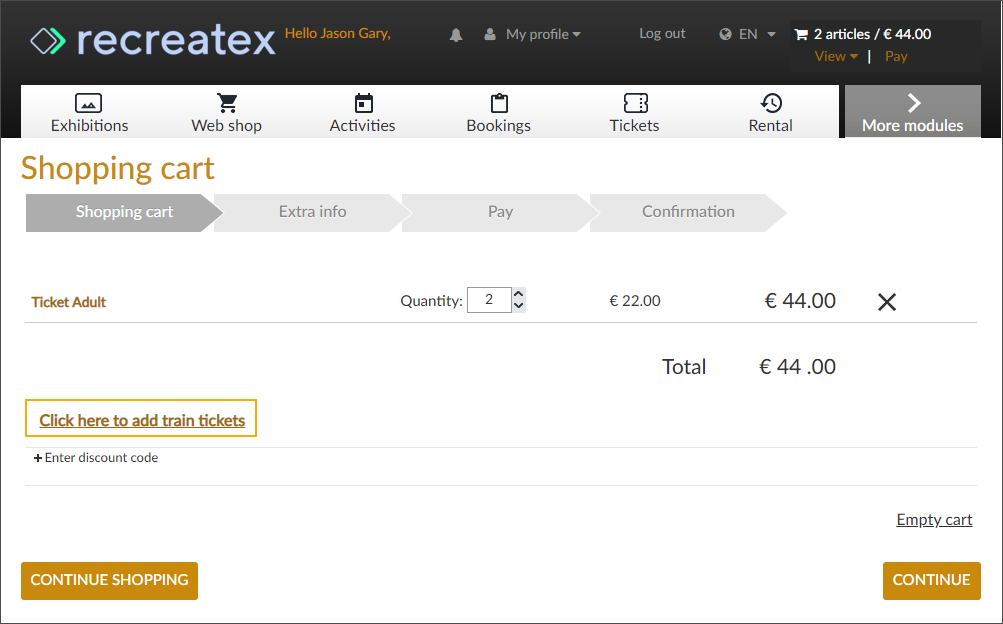Remove Ticket Adult using the X

(x=886, y=301)
